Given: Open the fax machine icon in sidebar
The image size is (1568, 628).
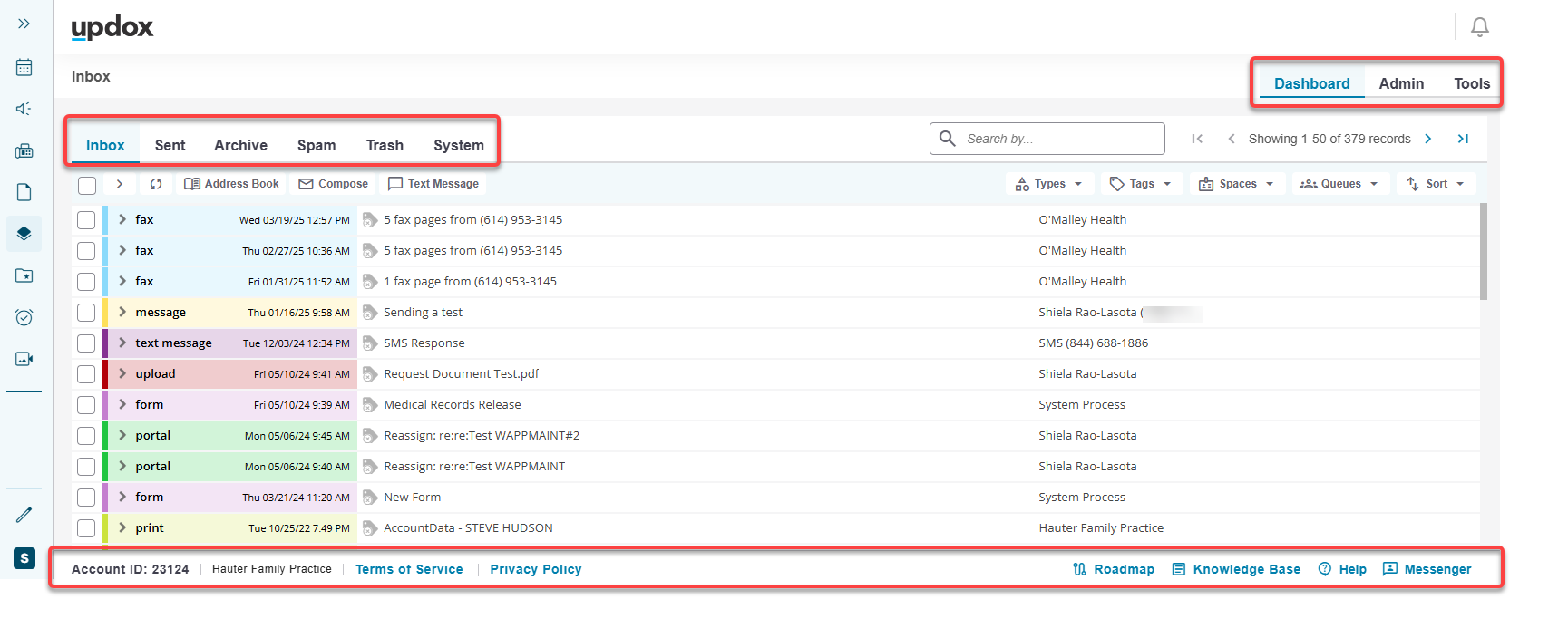Looking at the screenshot, I should 24,150.
